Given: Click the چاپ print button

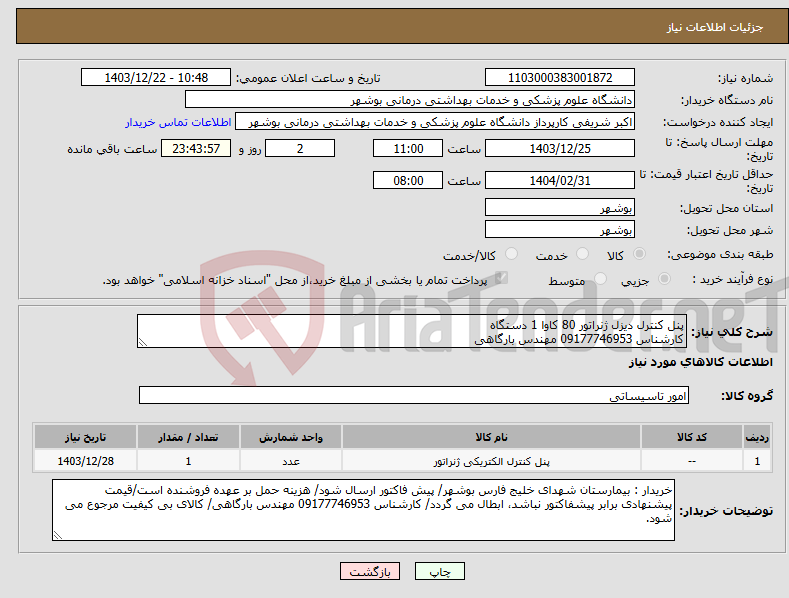Looking at the screenshot, I should point(439,571).
